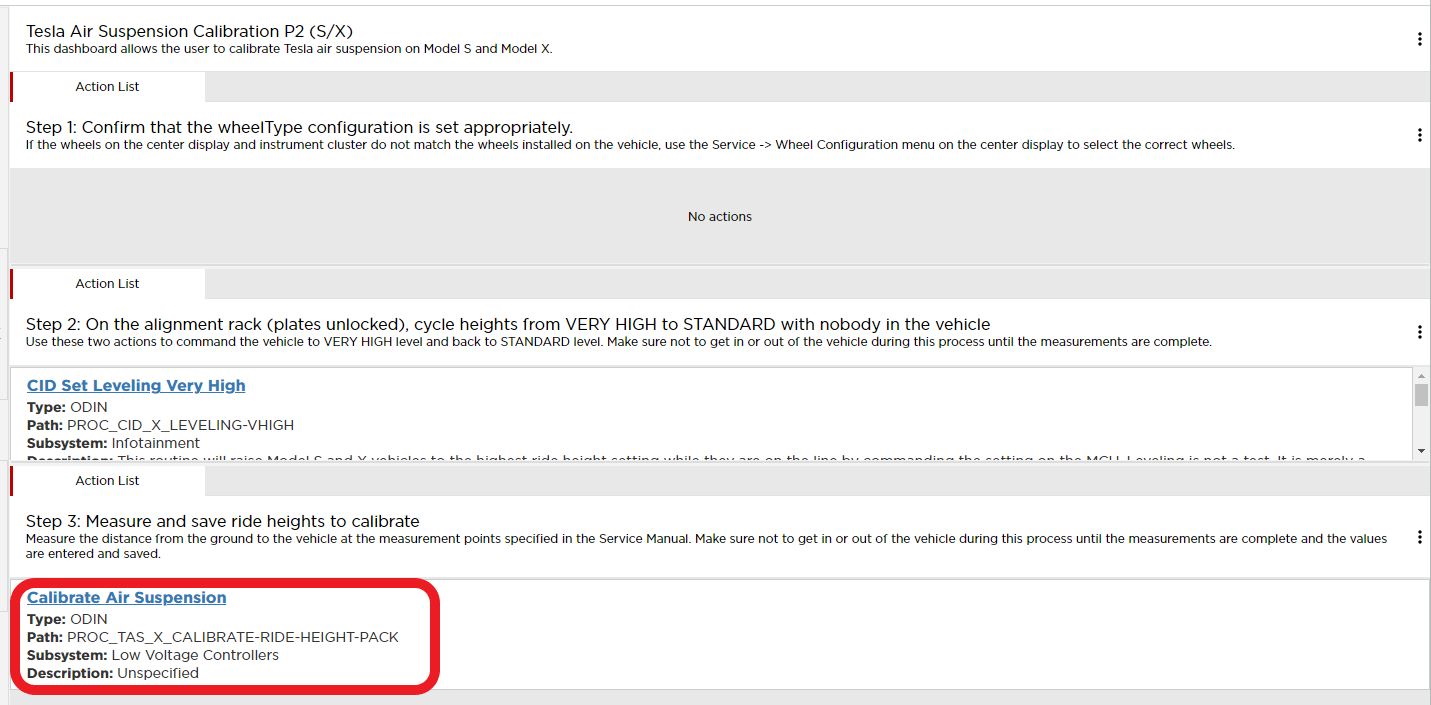Click the Low Voltage Controllers subsystem text
The width and height of the screenshot is (1431, 705).
195,655
